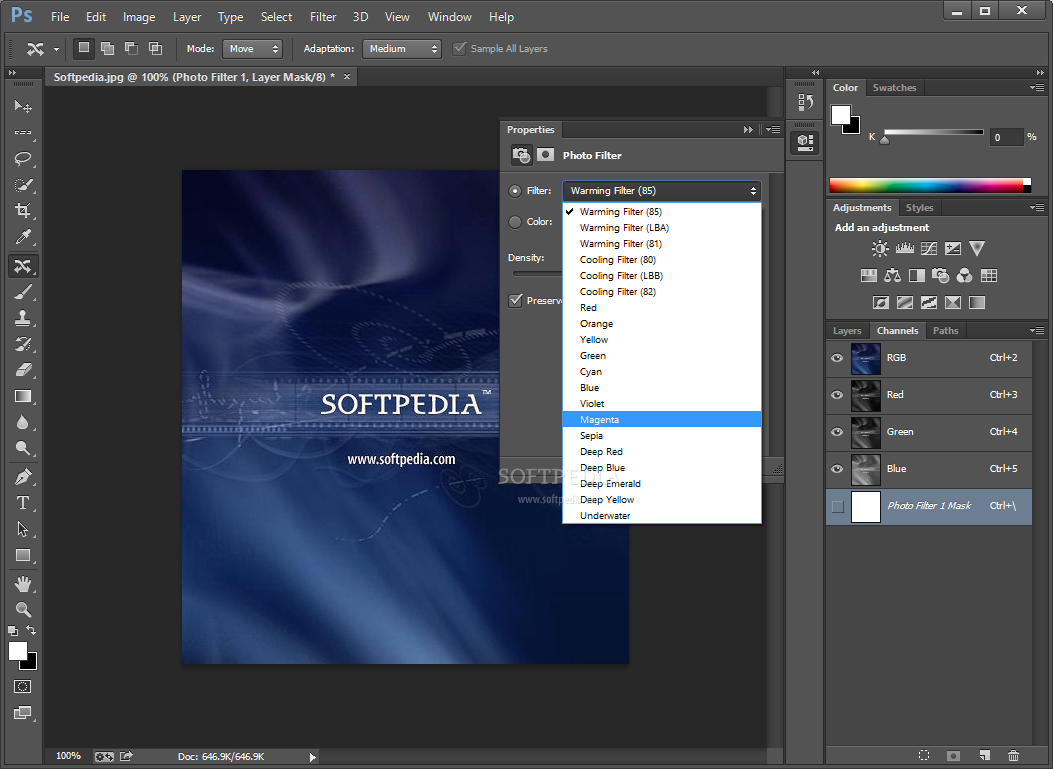Select the Path Selection tool
This screenshot has width=1053, height=769.
tap(23, 529)
